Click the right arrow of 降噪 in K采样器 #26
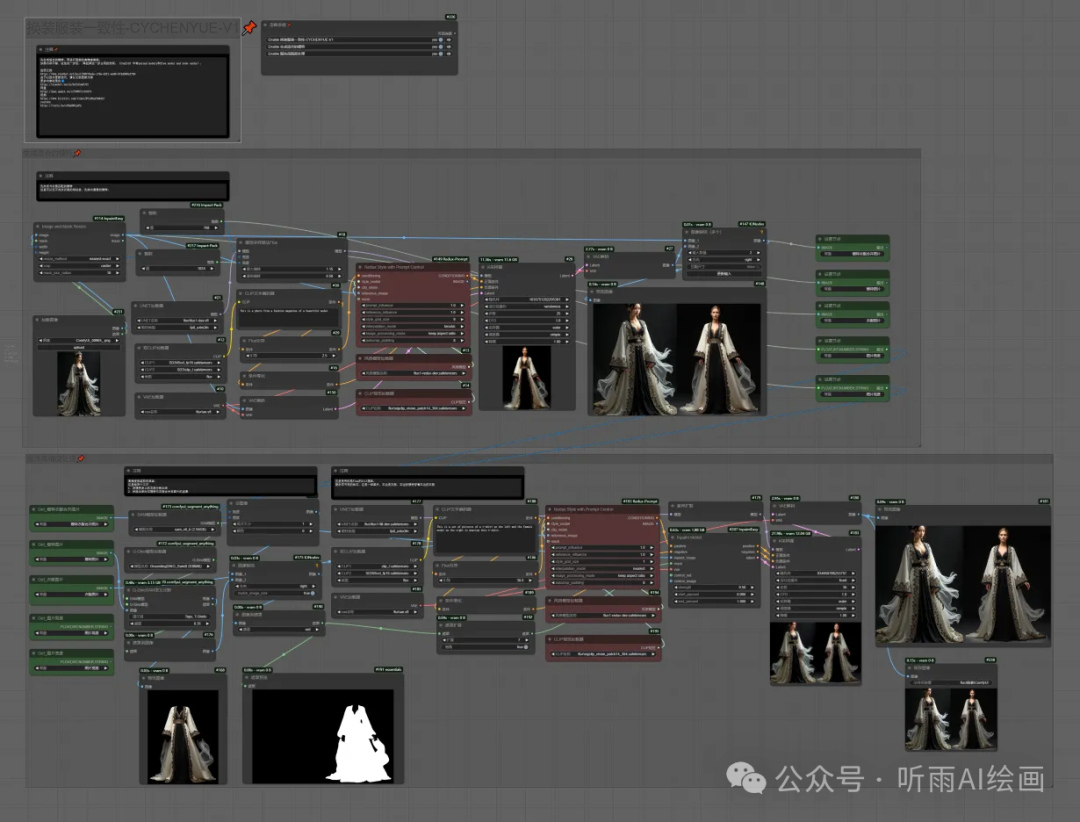This screenshot has height=822, width=1080. 567,342
